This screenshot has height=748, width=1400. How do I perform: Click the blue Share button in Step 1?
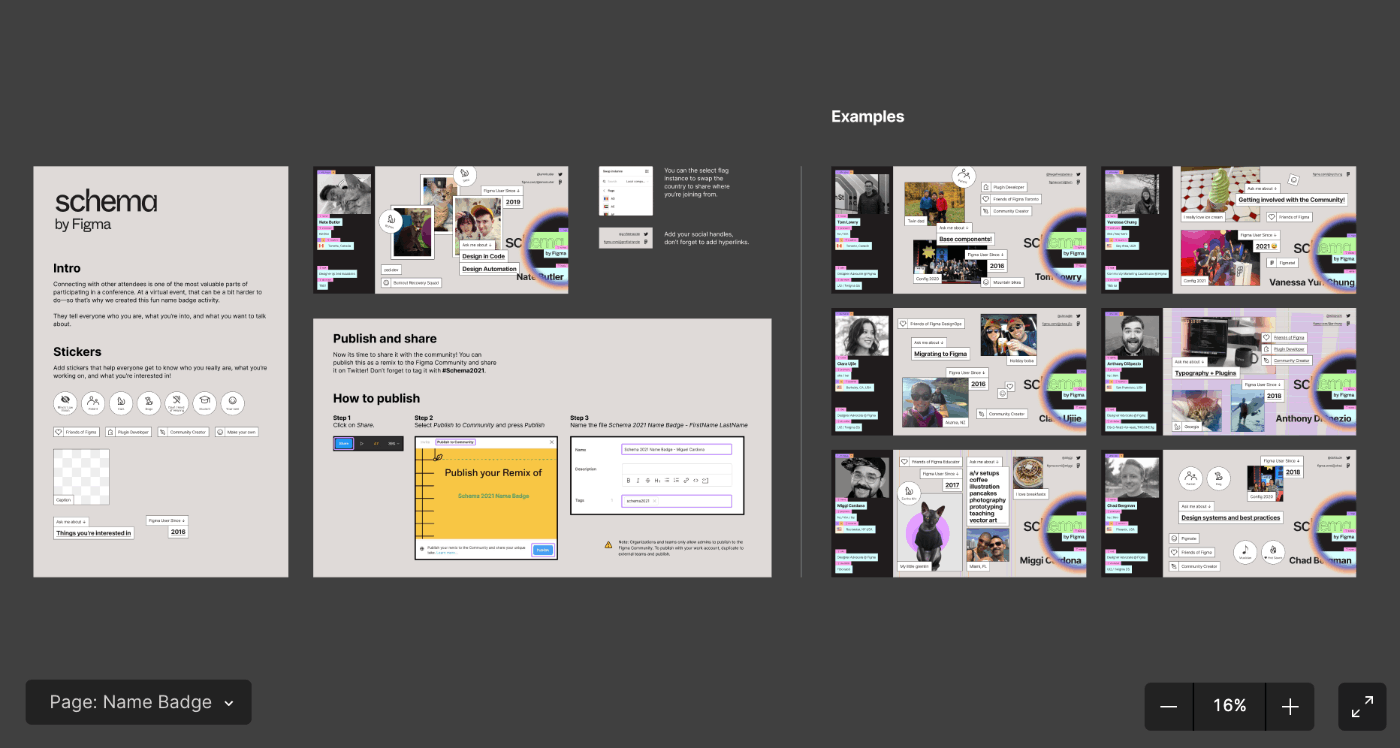(x=344, y=443)
